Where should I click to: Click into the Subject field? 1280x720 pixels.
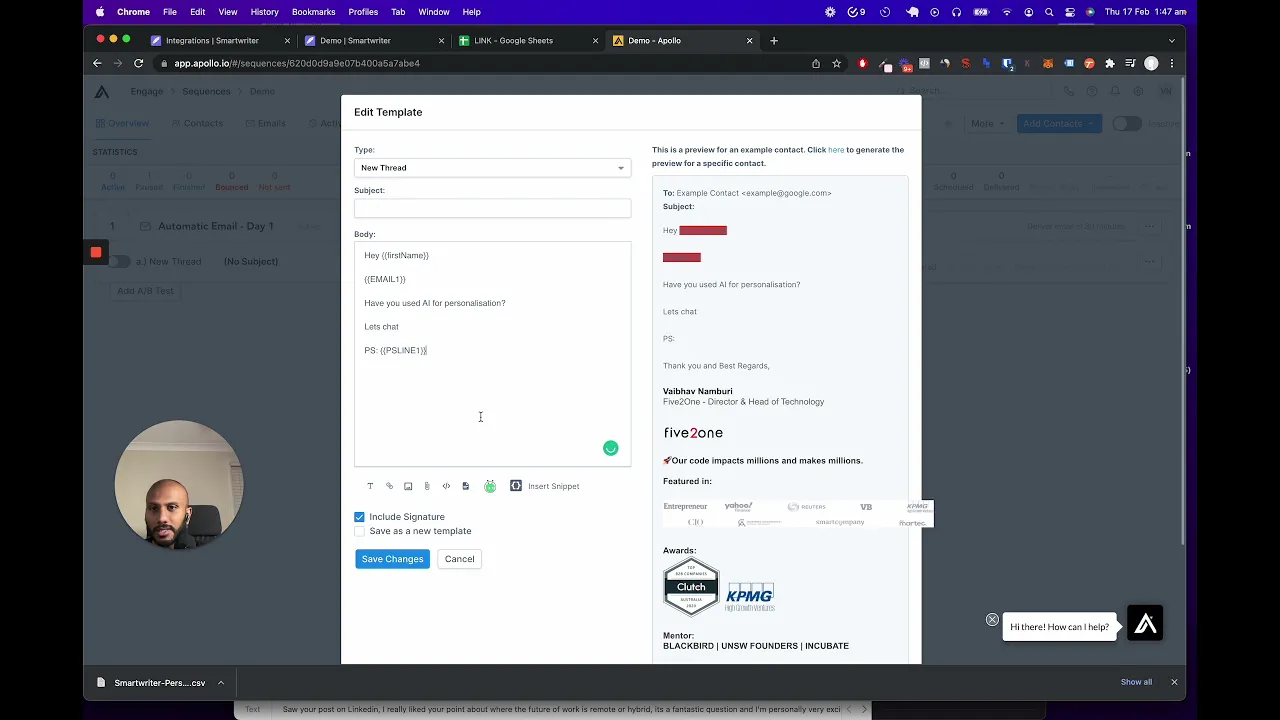(492, 208)
